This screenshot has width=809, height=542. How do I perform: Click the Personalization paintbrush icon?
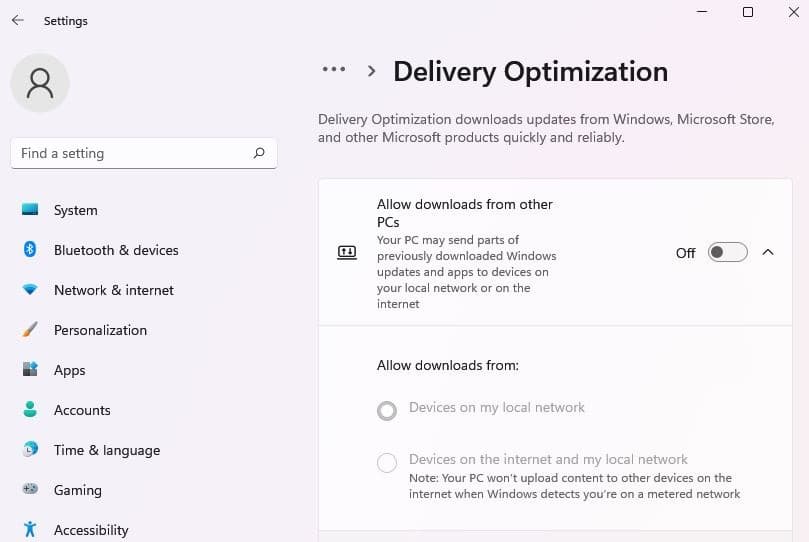coord(30,330)
